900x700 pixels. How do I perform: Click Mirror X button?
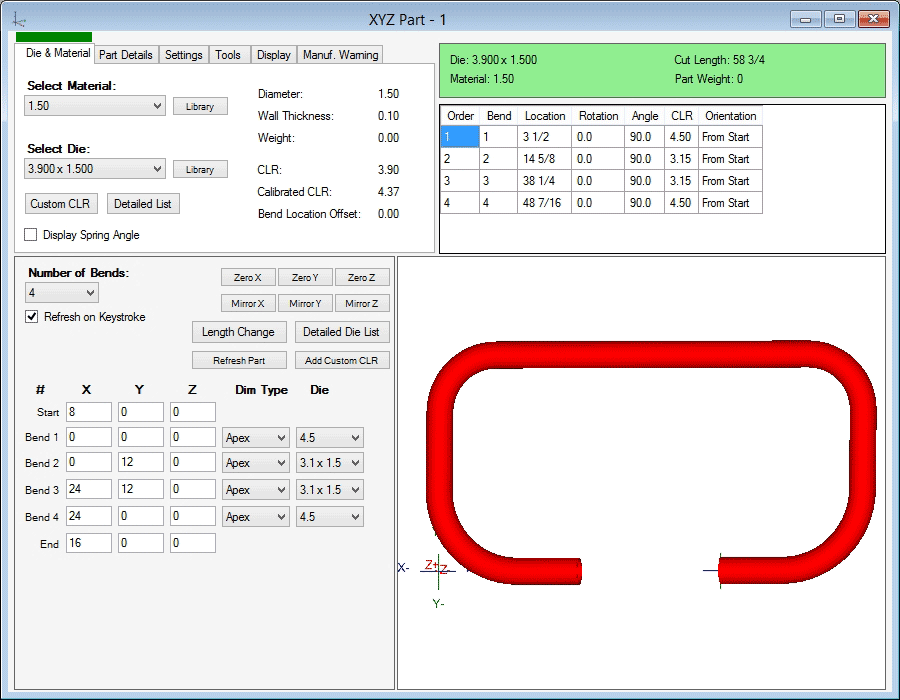coord(248,304)
